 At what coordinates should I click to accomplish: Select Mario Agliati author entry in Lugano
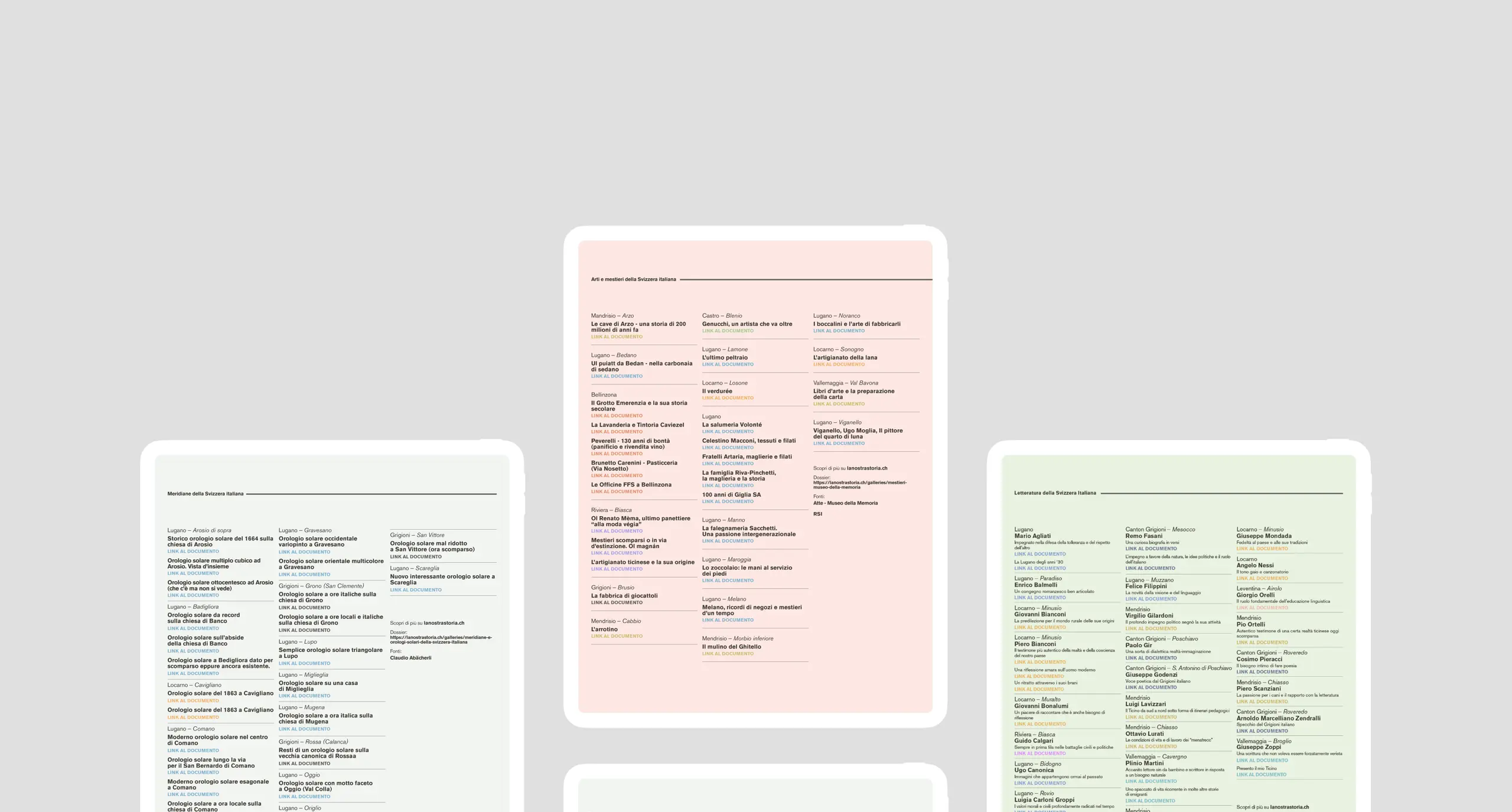pyautogui.click(x=1033, y=535)
